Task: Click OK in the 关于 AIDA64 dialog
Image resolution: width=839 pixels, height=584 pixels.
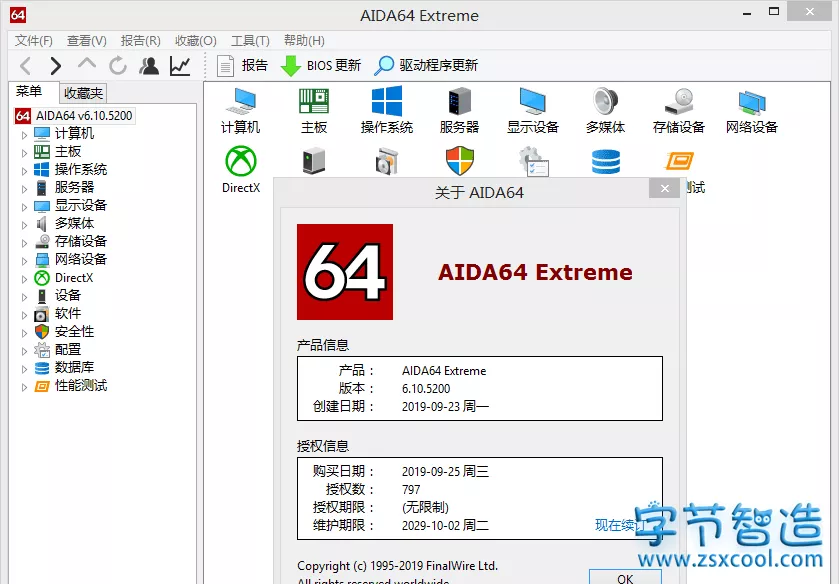Action: 625,578
